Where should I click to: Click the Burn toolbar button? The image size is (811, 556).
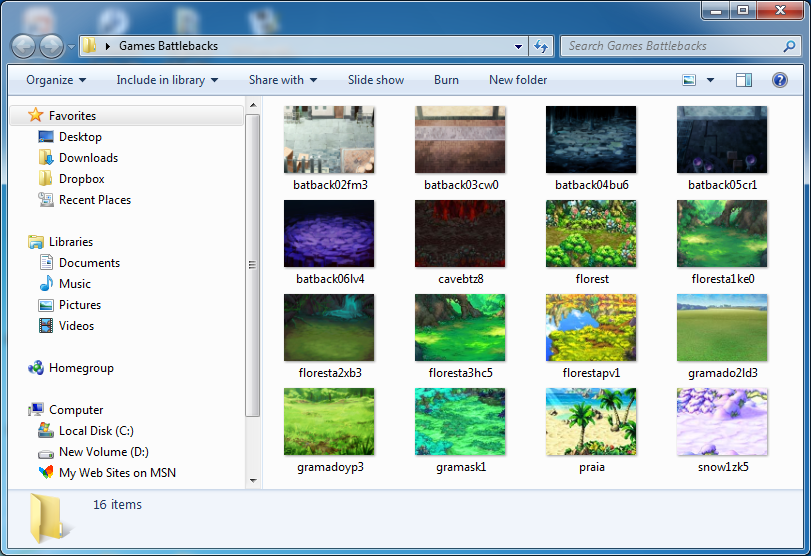coord(446,80)
